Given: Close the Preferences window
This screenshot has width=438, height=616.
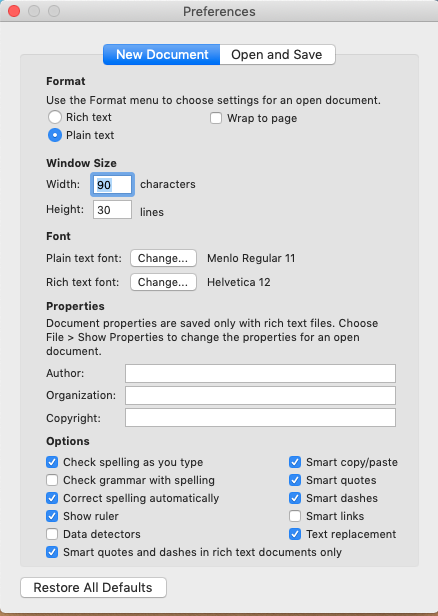Looking at the screenshot, I should (x=14, y=11).
